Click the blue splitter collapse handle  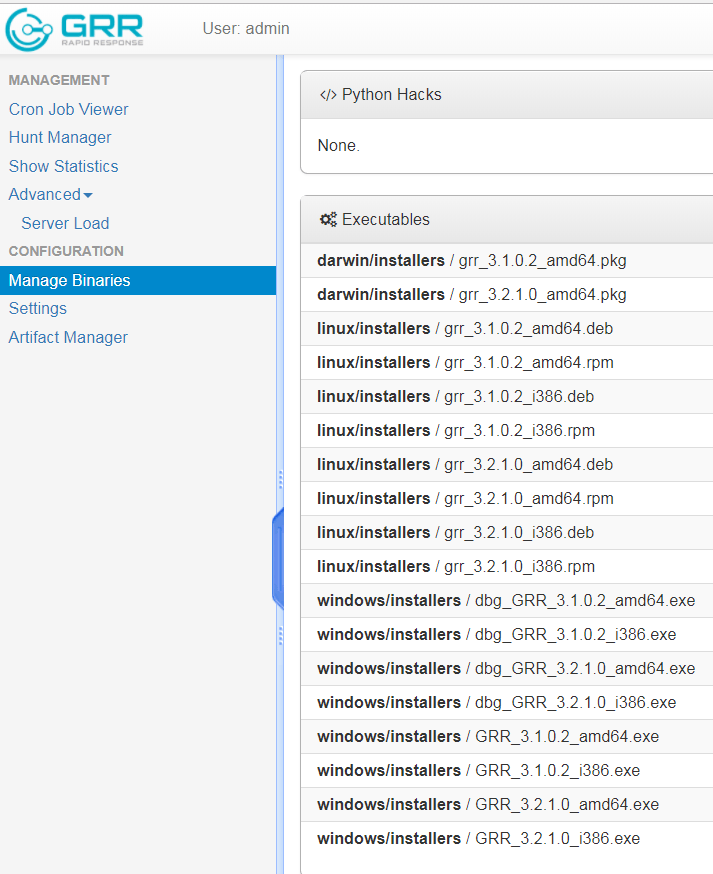278,559
